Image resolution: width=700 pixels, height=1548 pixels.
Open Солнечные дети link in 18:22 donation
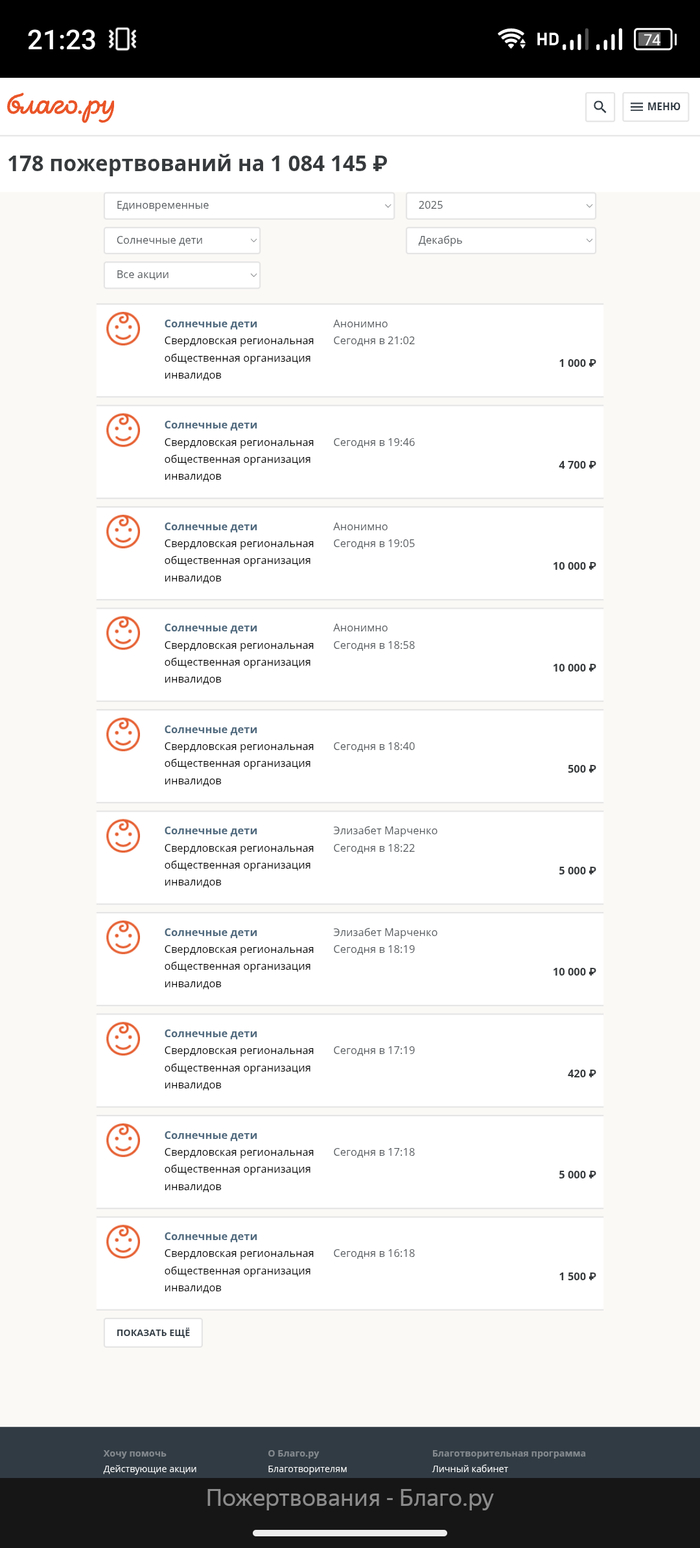click(x=211, y=830)
